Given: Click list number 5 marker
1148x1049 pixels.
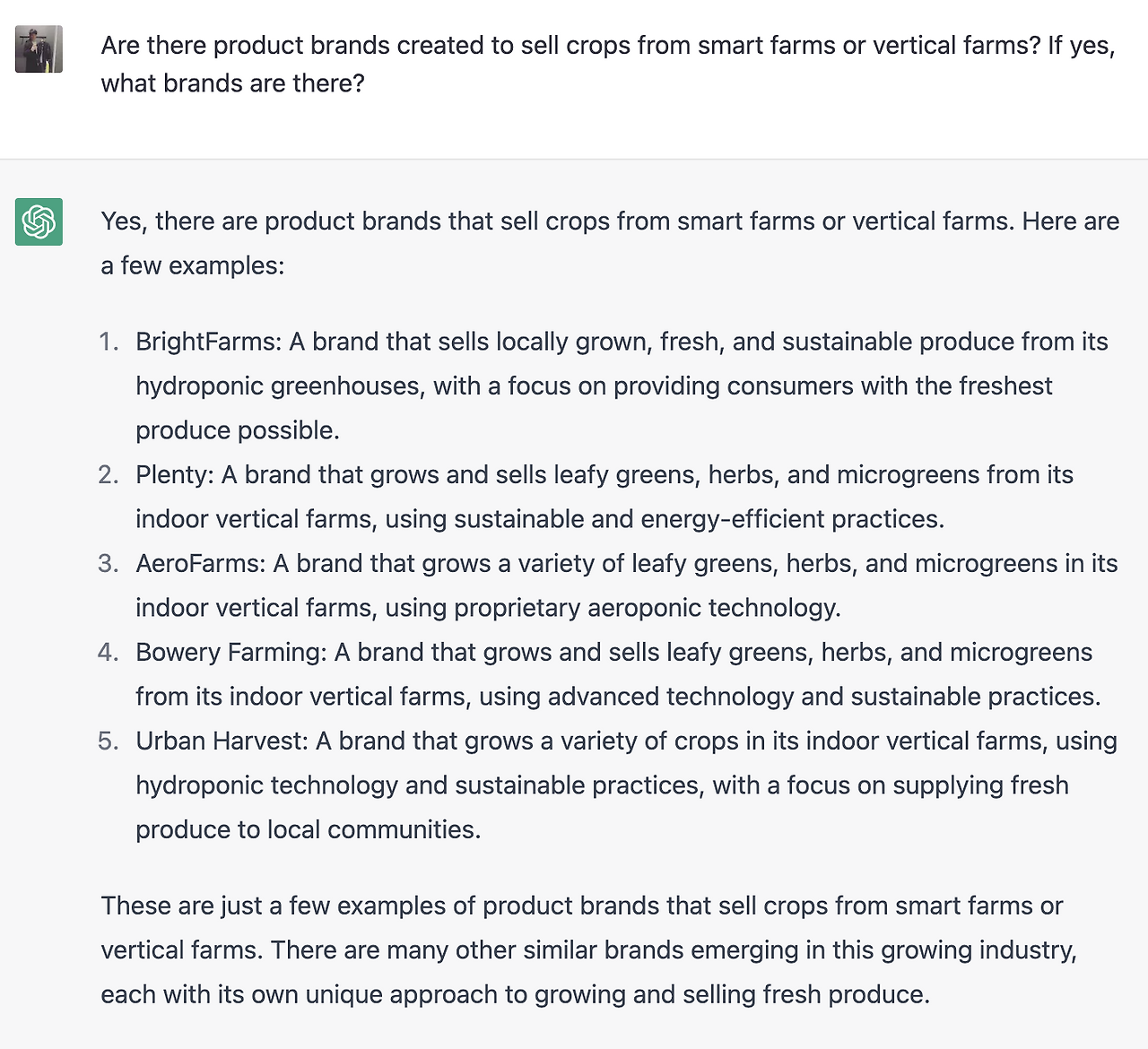Looking at the screenshot, I should click(x=109, y=741).
